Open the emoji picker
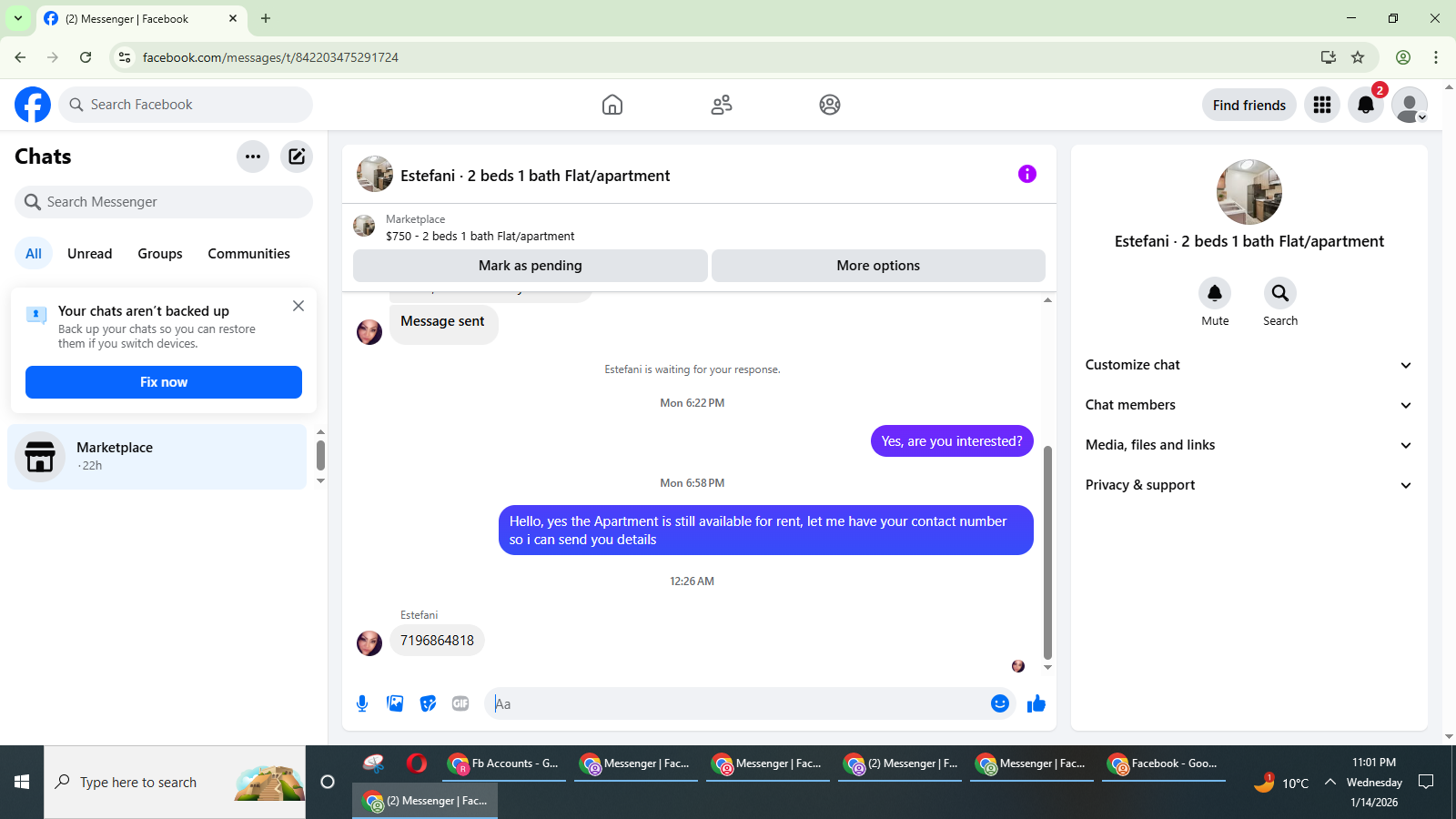1456x819 pixels. pyautogui.click(x=1000, y=703)
